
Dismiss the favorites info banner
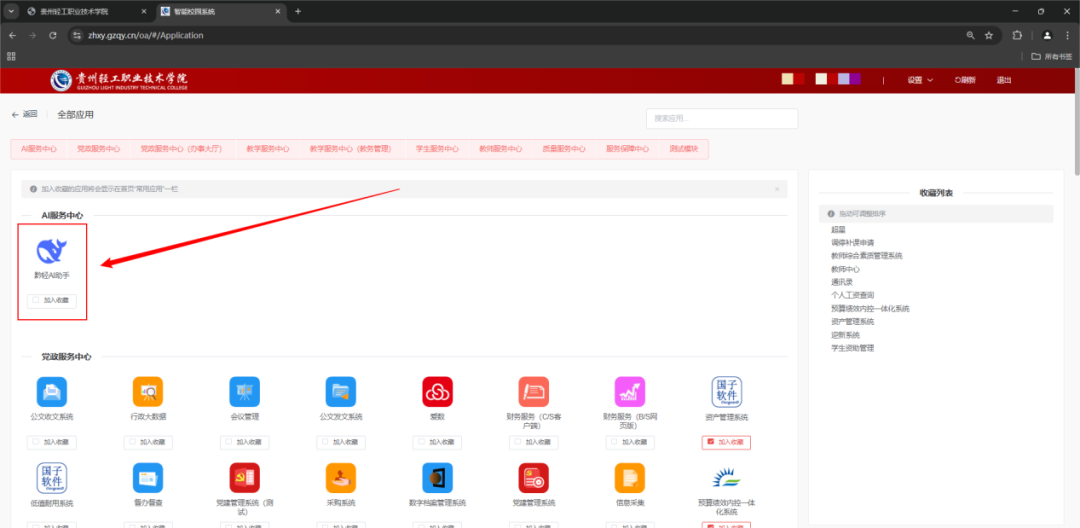click(x=777, y=189)
